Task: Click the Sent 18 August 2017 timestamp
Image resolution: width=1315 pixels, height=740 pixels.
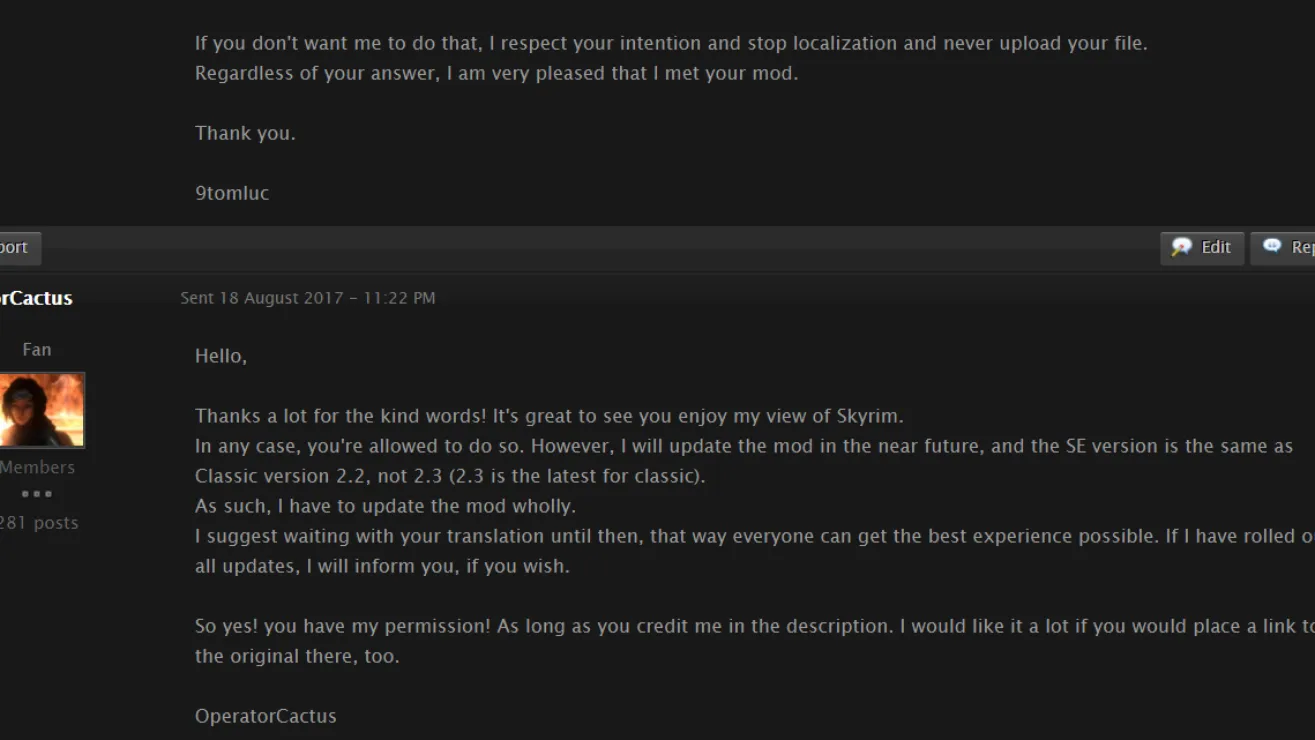Action: (308, 298)
